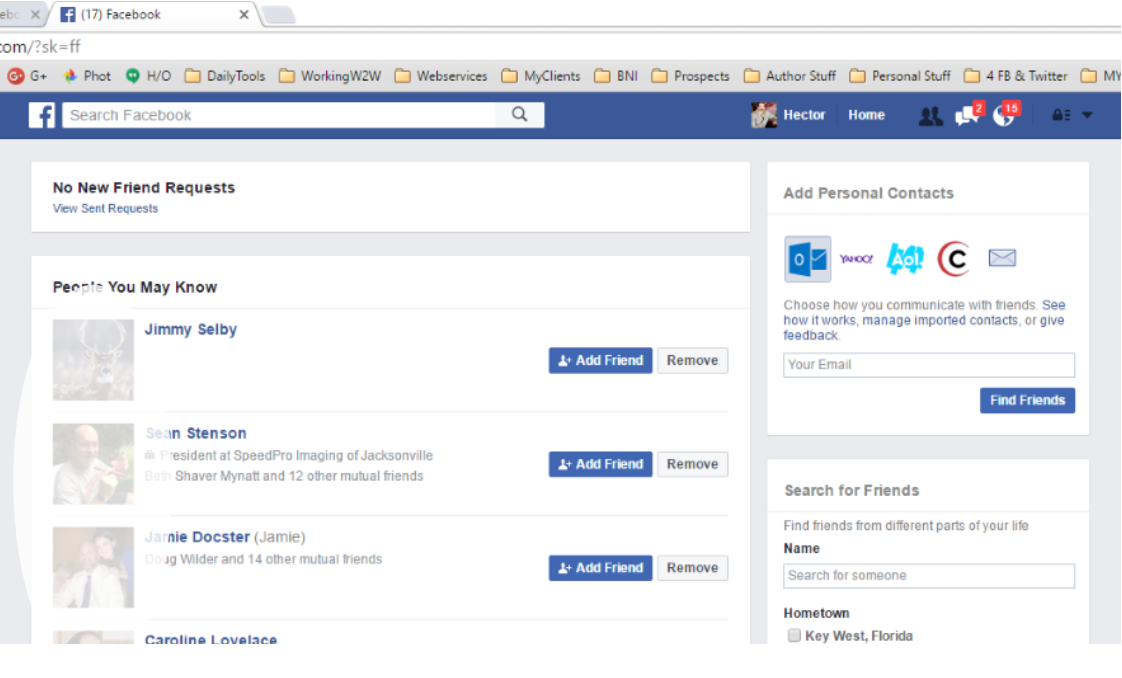
Task: Check the Key West, Florida hometown box
Action: pyautogui.click(x=794, y=636)
